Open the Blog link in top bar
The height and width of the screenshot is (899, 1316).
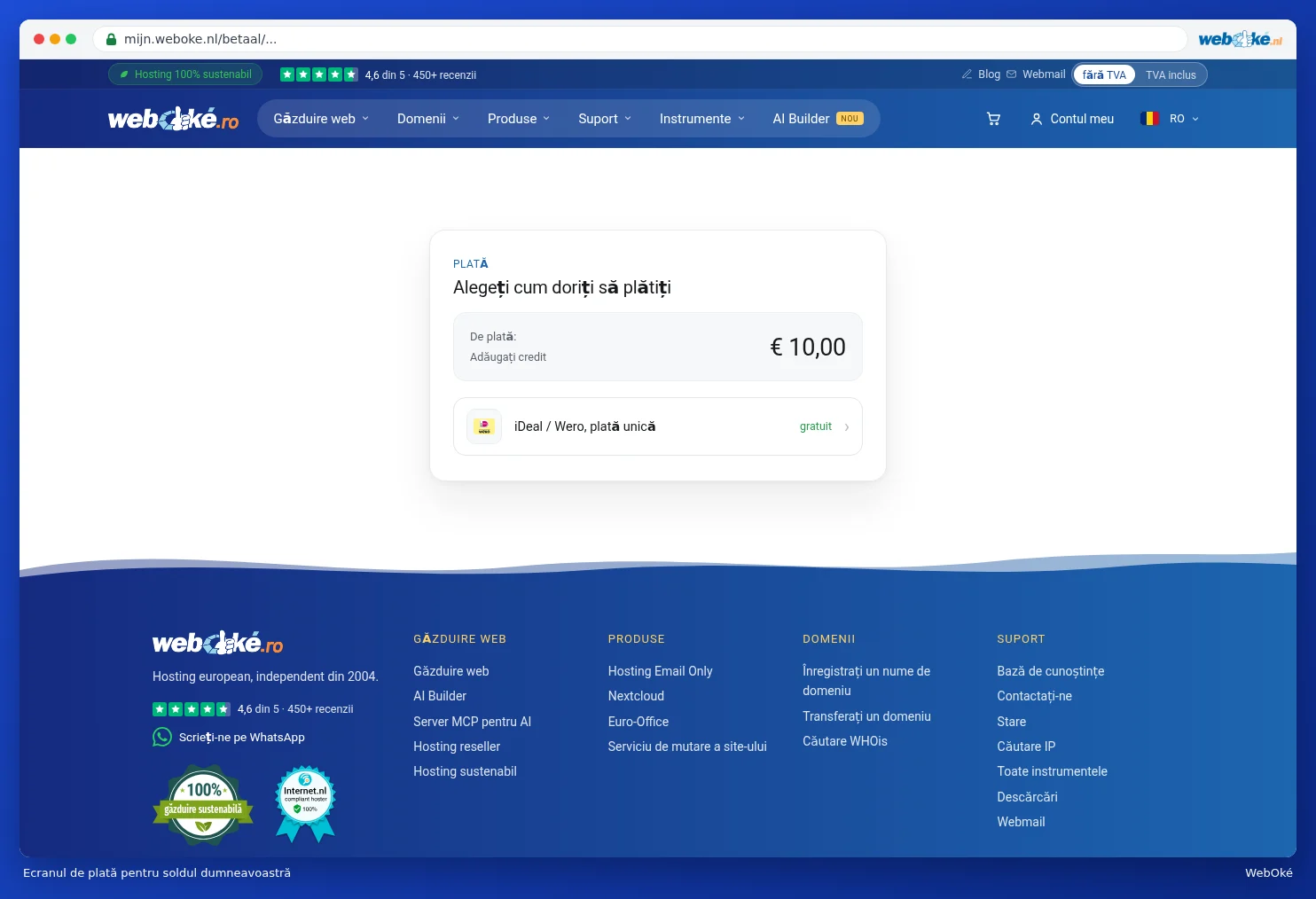click(x=981, y=74)
